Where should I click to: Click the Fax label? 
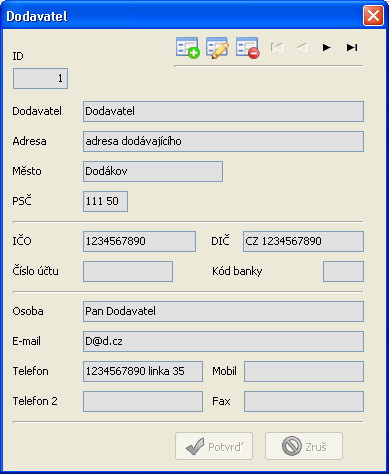pos(221,401)
